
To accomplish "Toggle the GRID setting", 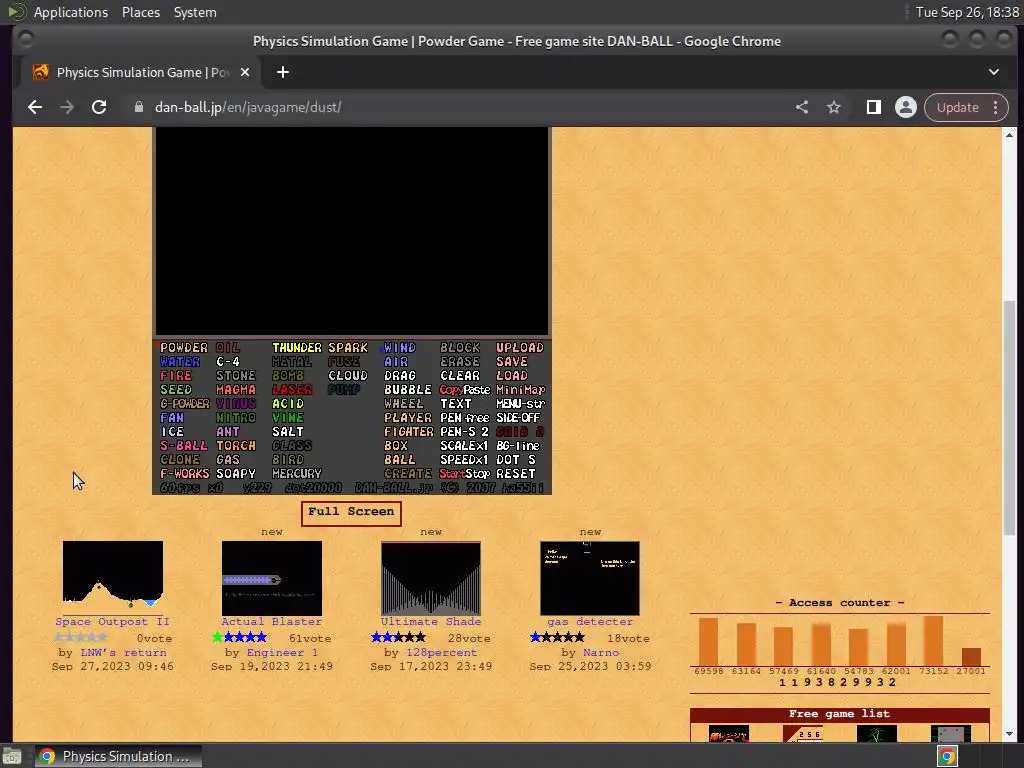I will (520, 432).
